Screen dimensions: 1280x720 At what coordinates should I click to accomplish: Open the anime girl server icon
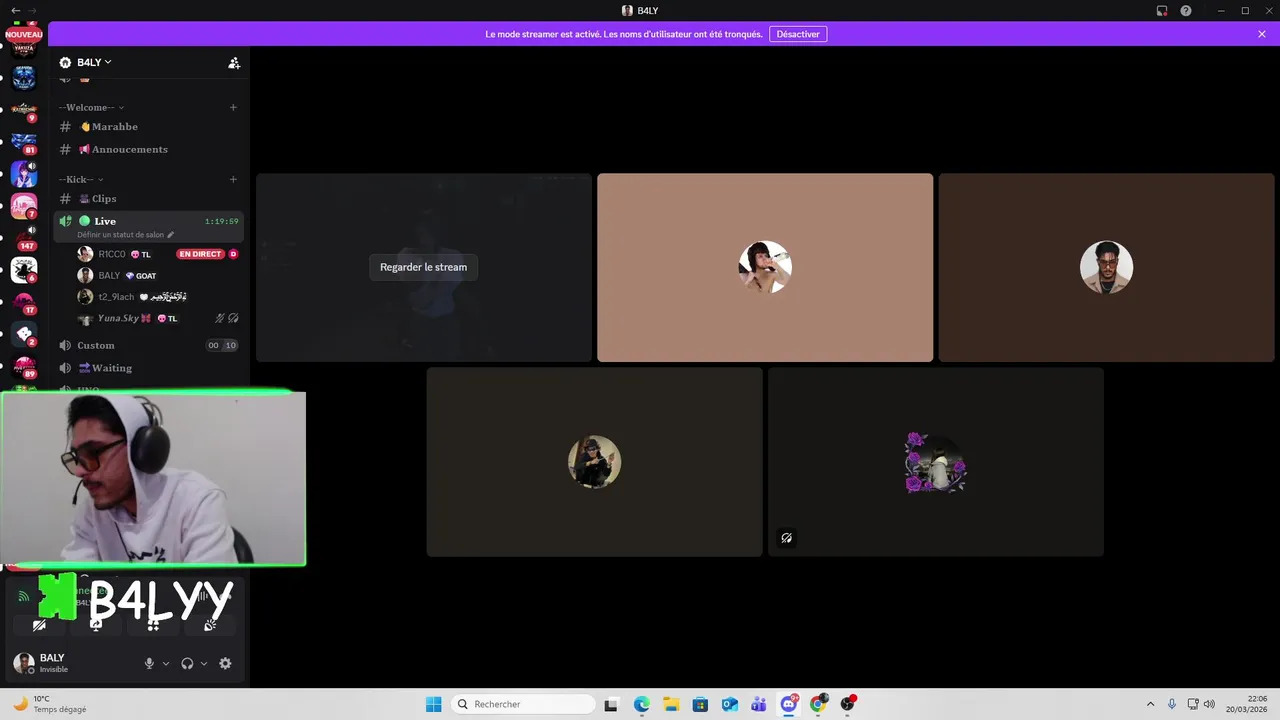click(x=24, y=174)
